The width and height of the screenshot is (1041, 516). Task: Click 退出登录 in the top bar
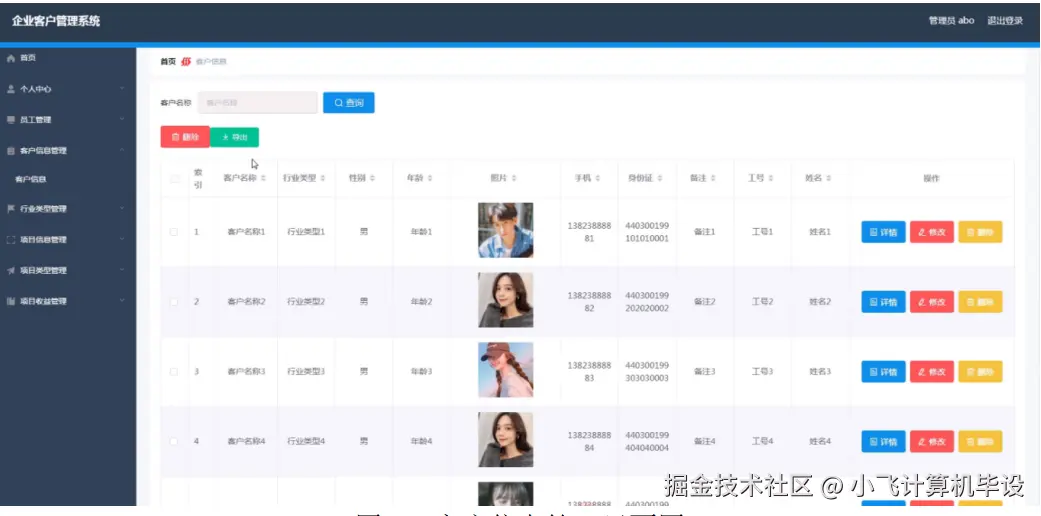coord(1004,21)
